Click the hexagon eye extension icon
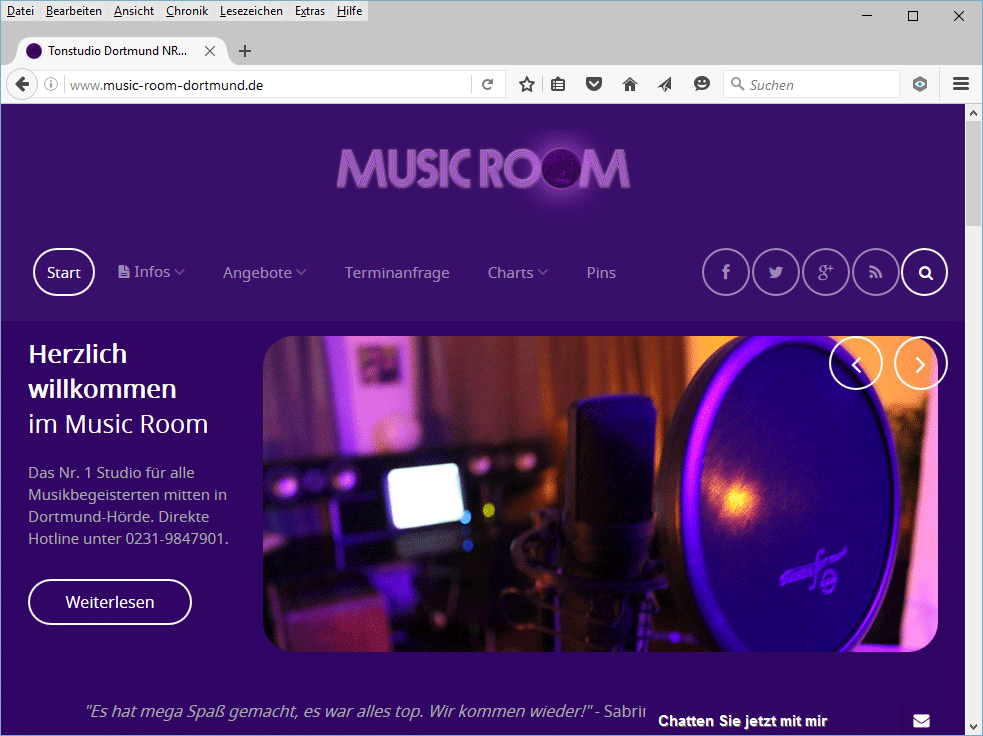This screenshot has width=983, height=736. [x=920, y=84]
